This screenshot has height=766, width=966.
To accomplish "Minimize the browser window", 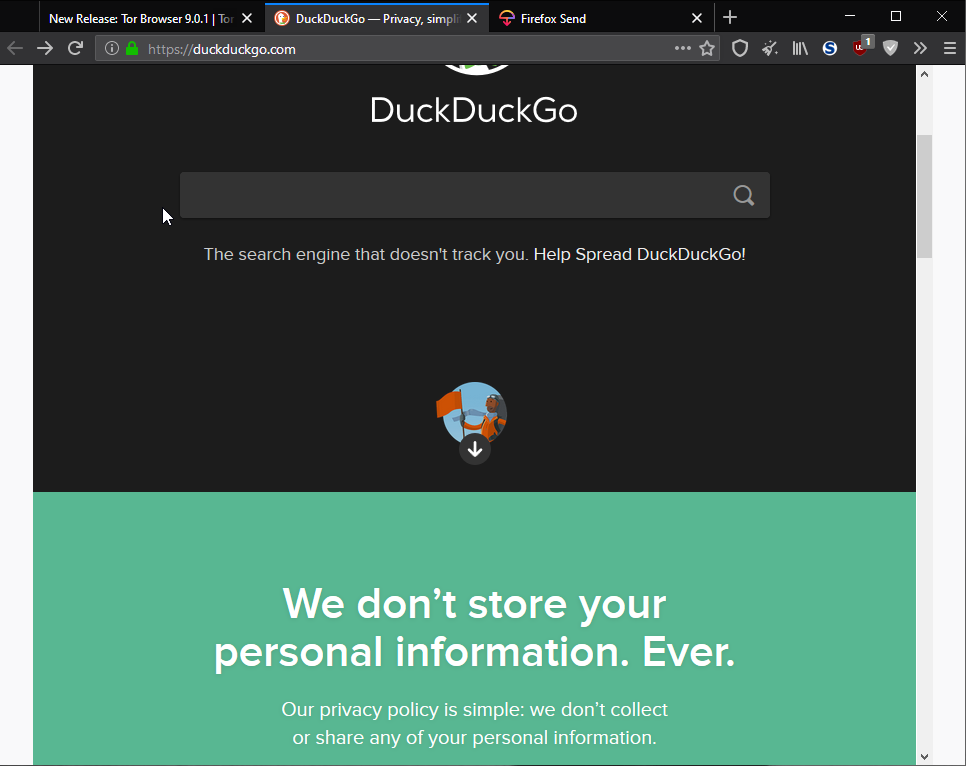I will pos(850,17).
